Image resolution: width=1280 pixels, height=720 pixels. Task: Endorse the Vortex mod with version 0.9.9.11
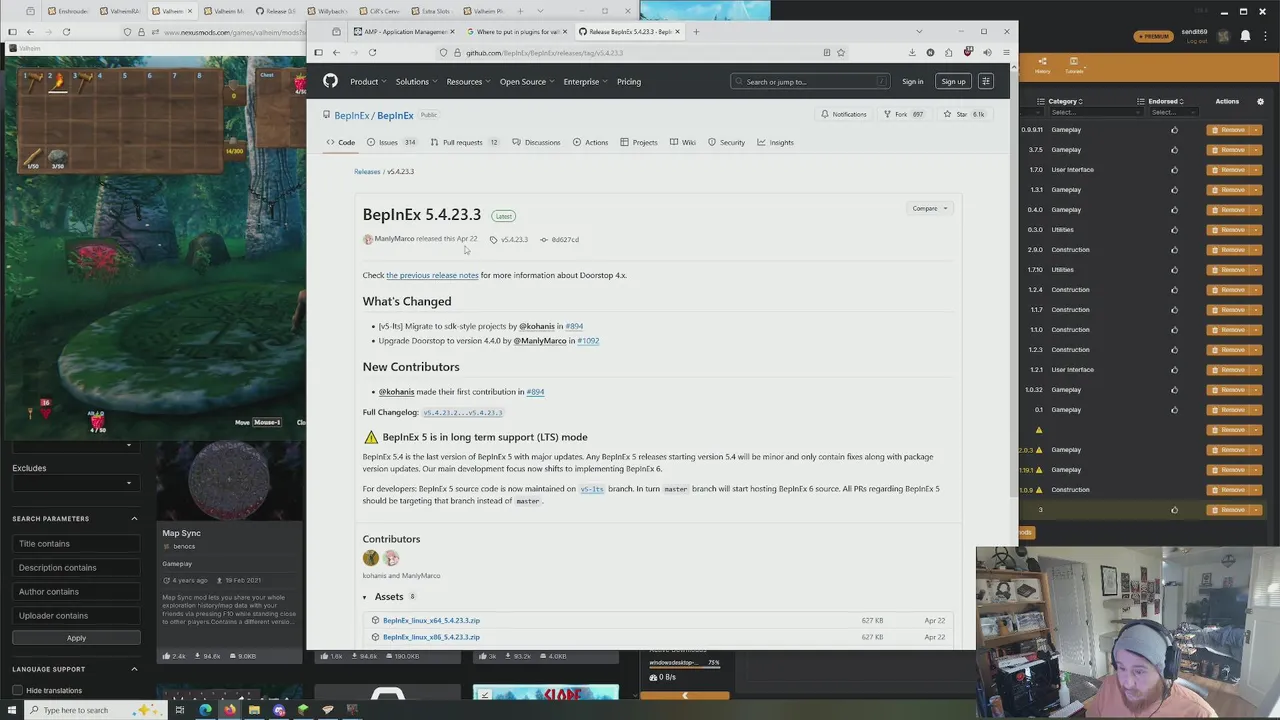click(1174, 130)
